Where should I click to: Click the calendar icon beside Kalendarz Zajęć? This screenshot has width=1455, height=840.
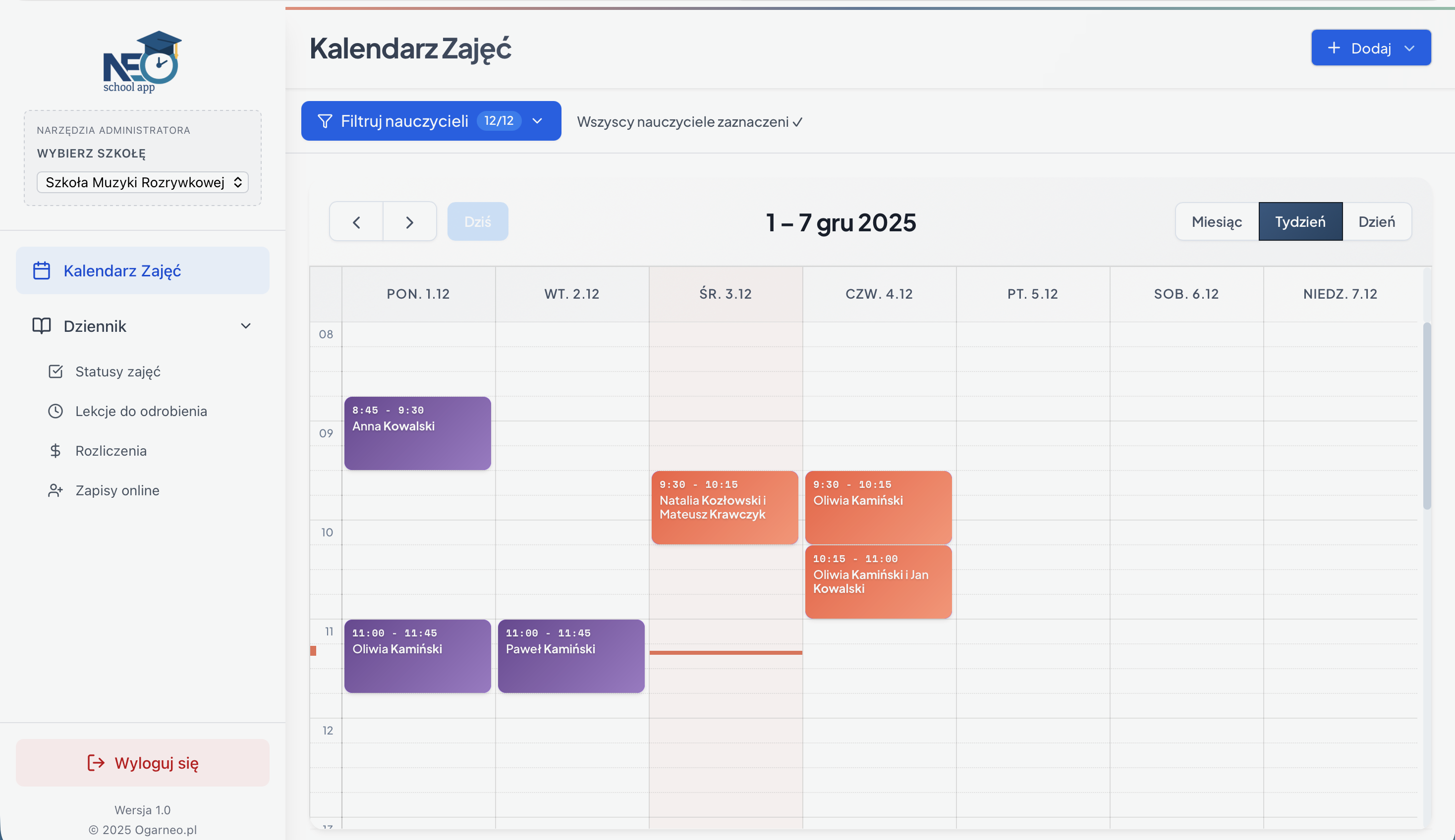[x=42, y=270]
